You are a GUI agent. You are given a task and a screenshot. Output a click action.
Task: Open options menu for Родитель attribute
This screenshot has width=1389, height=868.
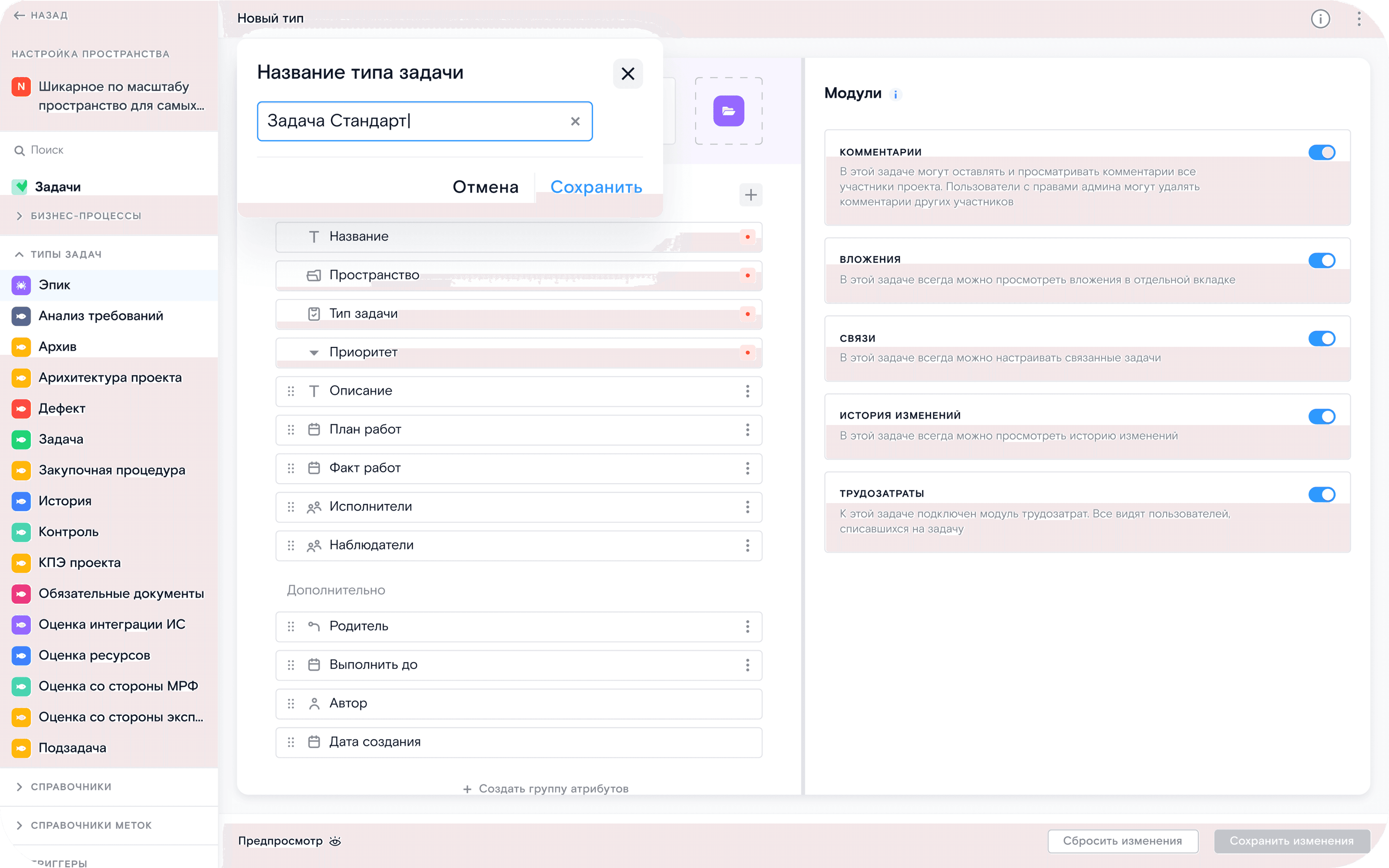[747, 626]
